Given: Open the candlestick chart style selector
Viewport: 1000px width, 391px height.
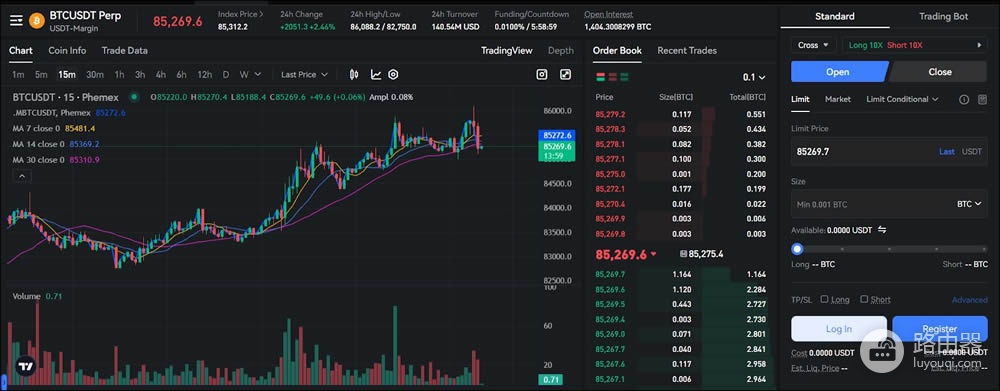Looking at the screenshot, I should click(354, 75).
